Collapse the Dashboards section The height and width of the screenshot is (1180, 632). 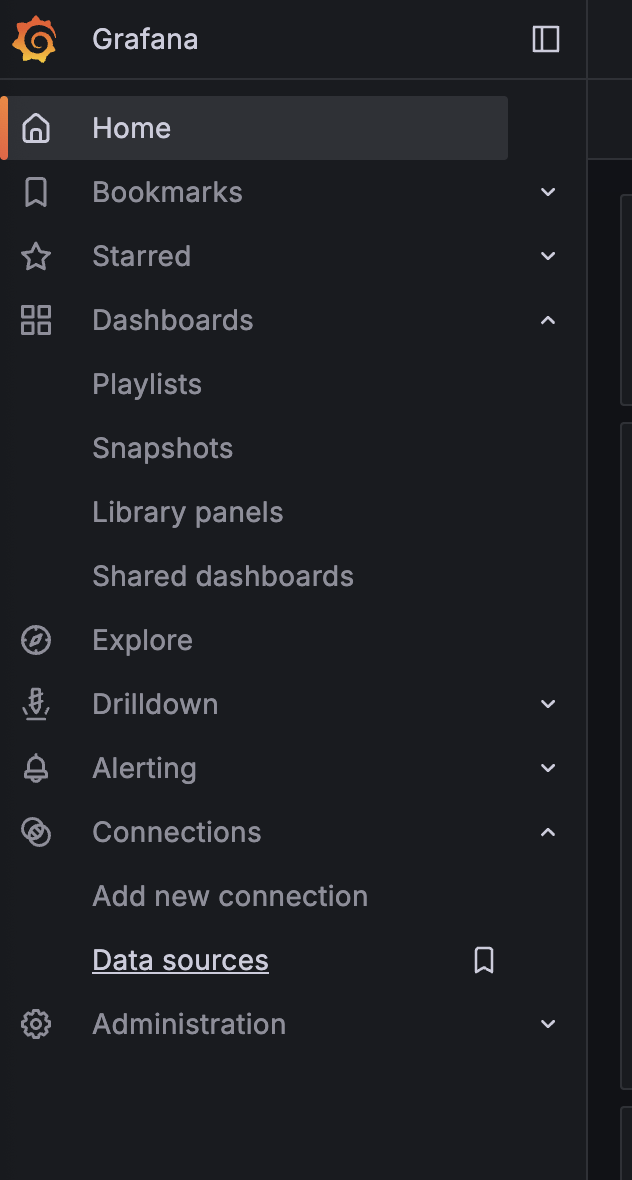(x=547, y=319)
